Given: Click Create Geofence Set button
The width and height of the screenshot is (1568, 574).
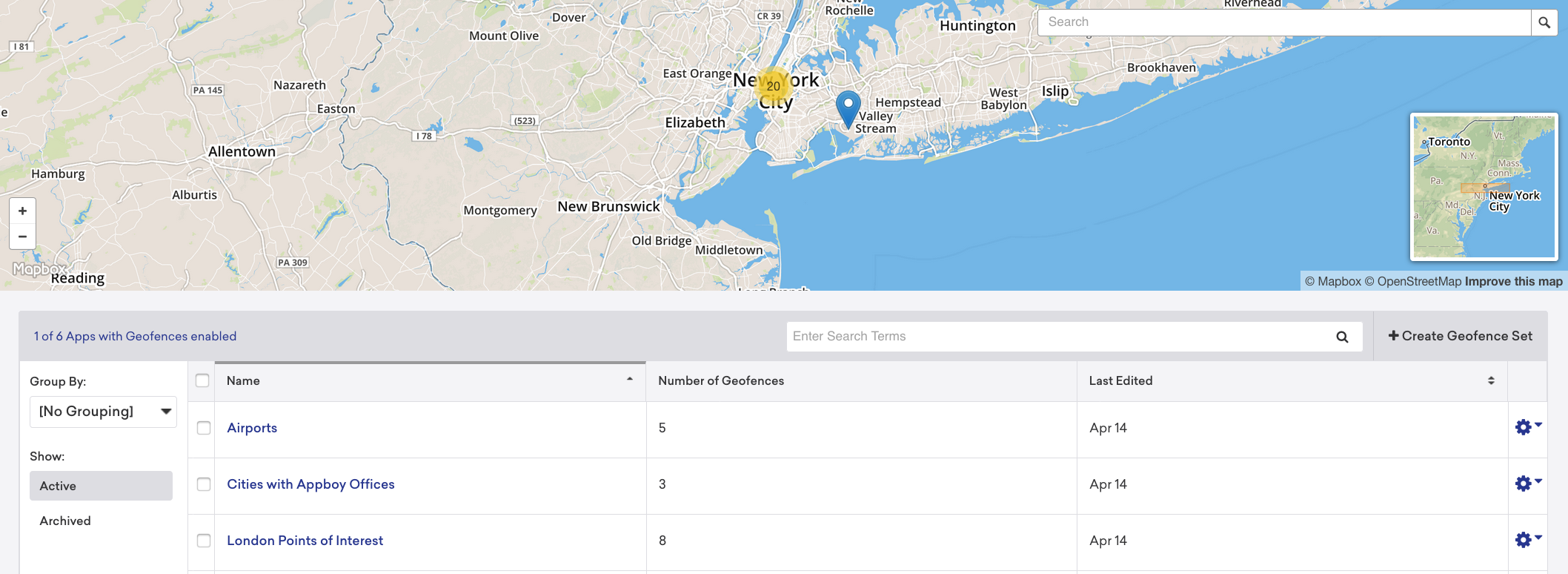Looking at the screenshot, I should coord(1461,336).
